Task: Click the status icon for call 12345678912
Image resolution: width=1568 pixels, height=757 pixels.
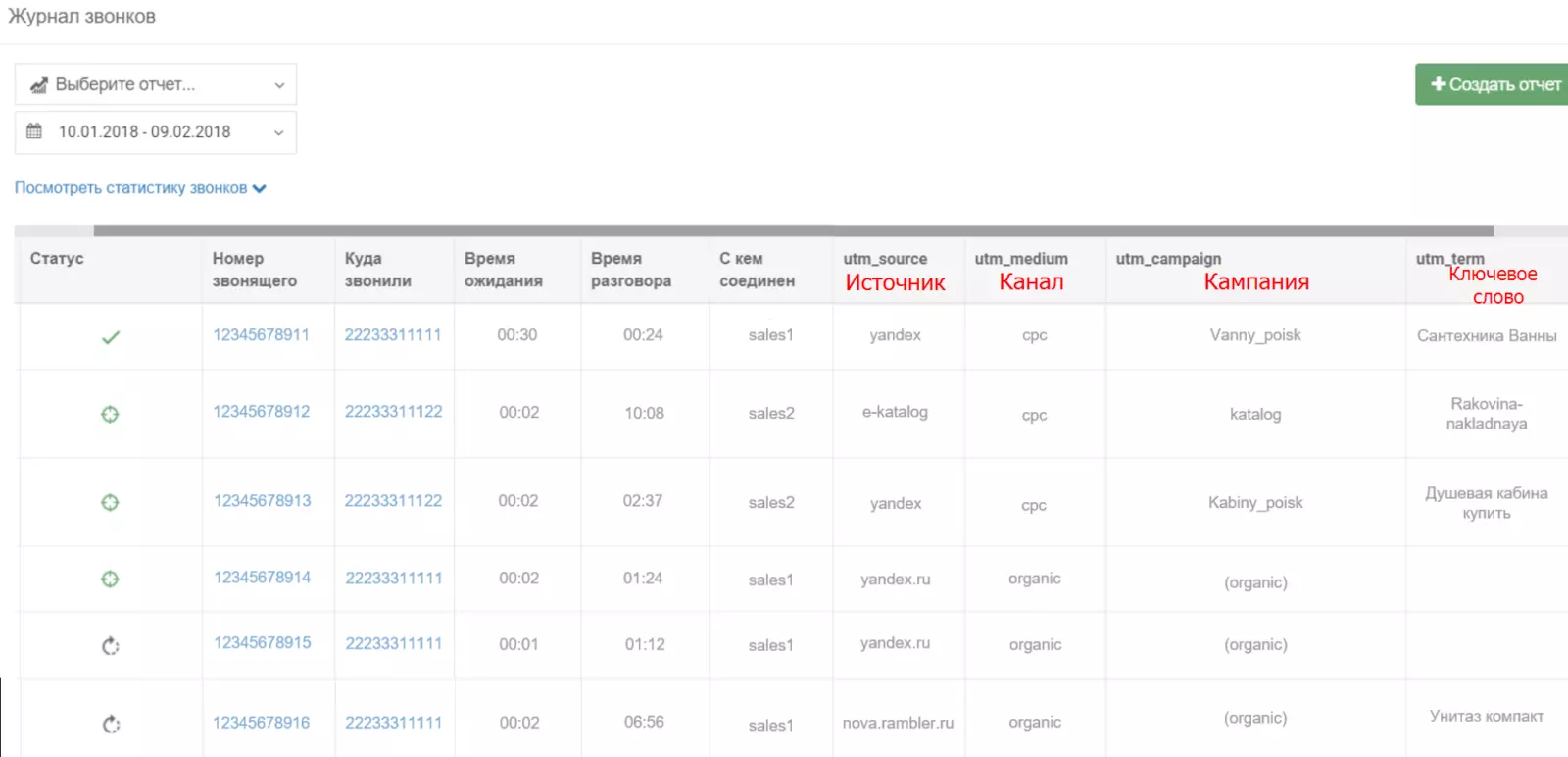Action: click(110, 414)
